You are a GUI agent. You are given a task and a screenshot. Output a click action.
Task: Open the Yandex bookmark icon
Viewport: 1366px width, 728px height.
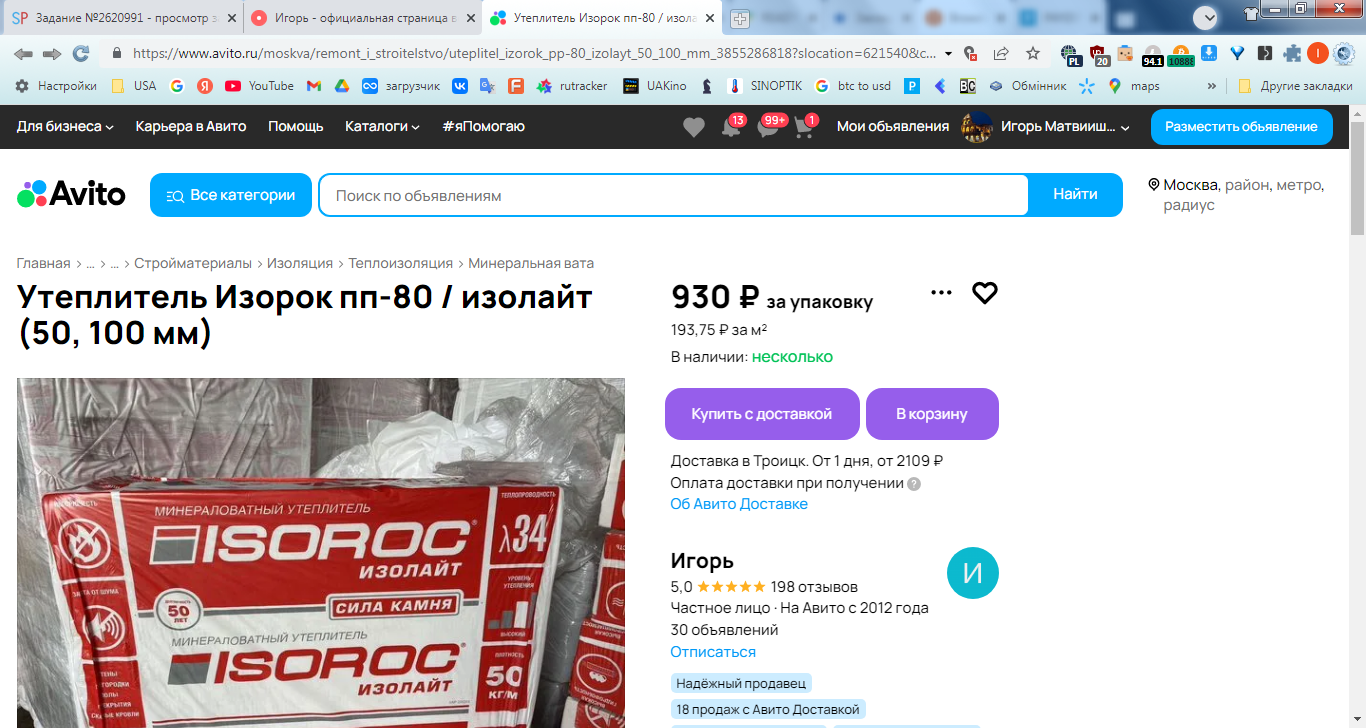[205, 86]
